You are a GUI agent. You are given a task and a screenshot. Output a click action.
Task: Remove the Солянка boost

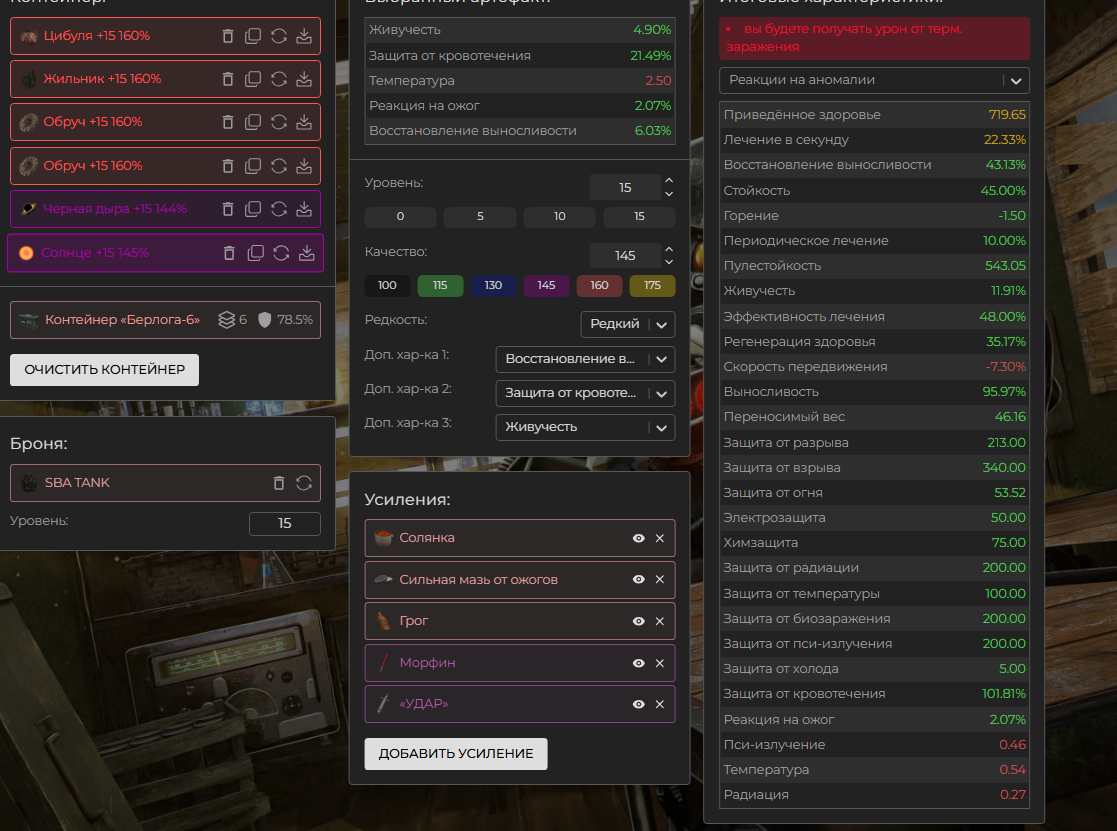659,538
